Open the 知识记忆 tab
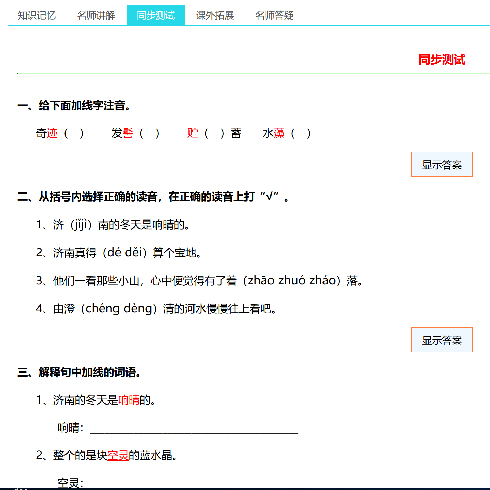This screenshot has height=490, width=490. click(x=37, y=15)
